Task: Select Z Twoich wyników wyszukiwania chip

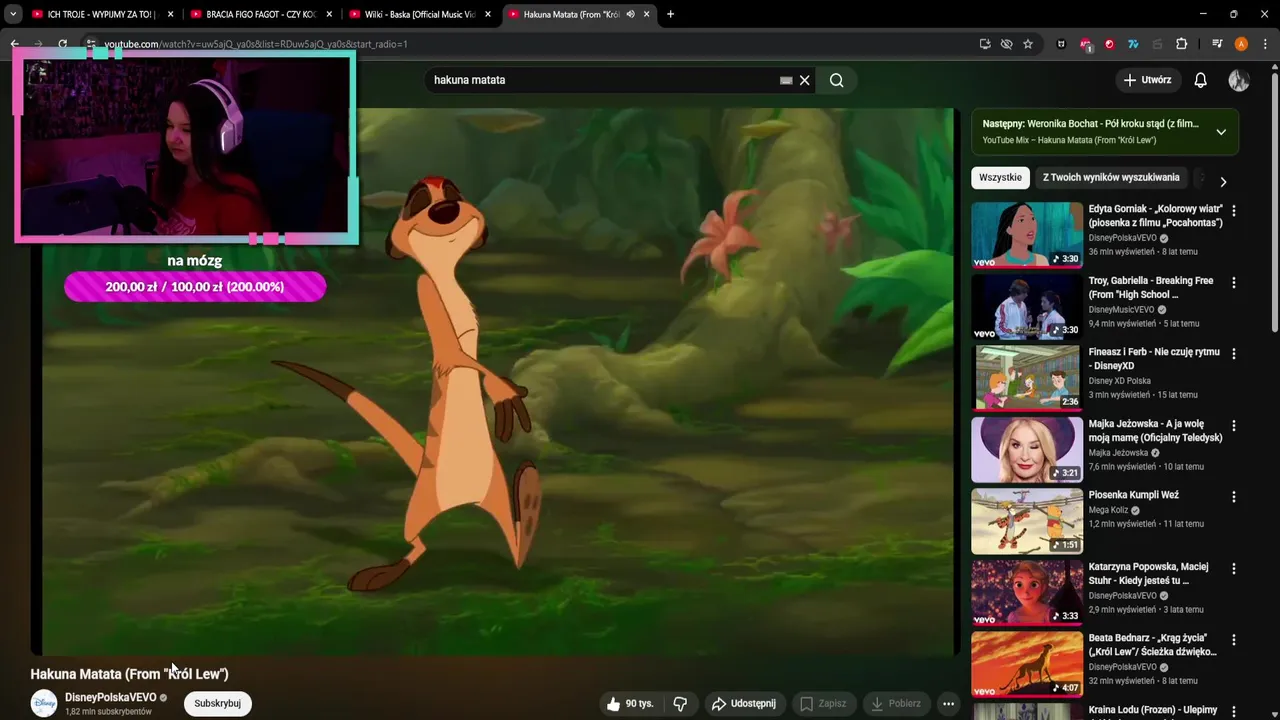Action: [1111, 177]
